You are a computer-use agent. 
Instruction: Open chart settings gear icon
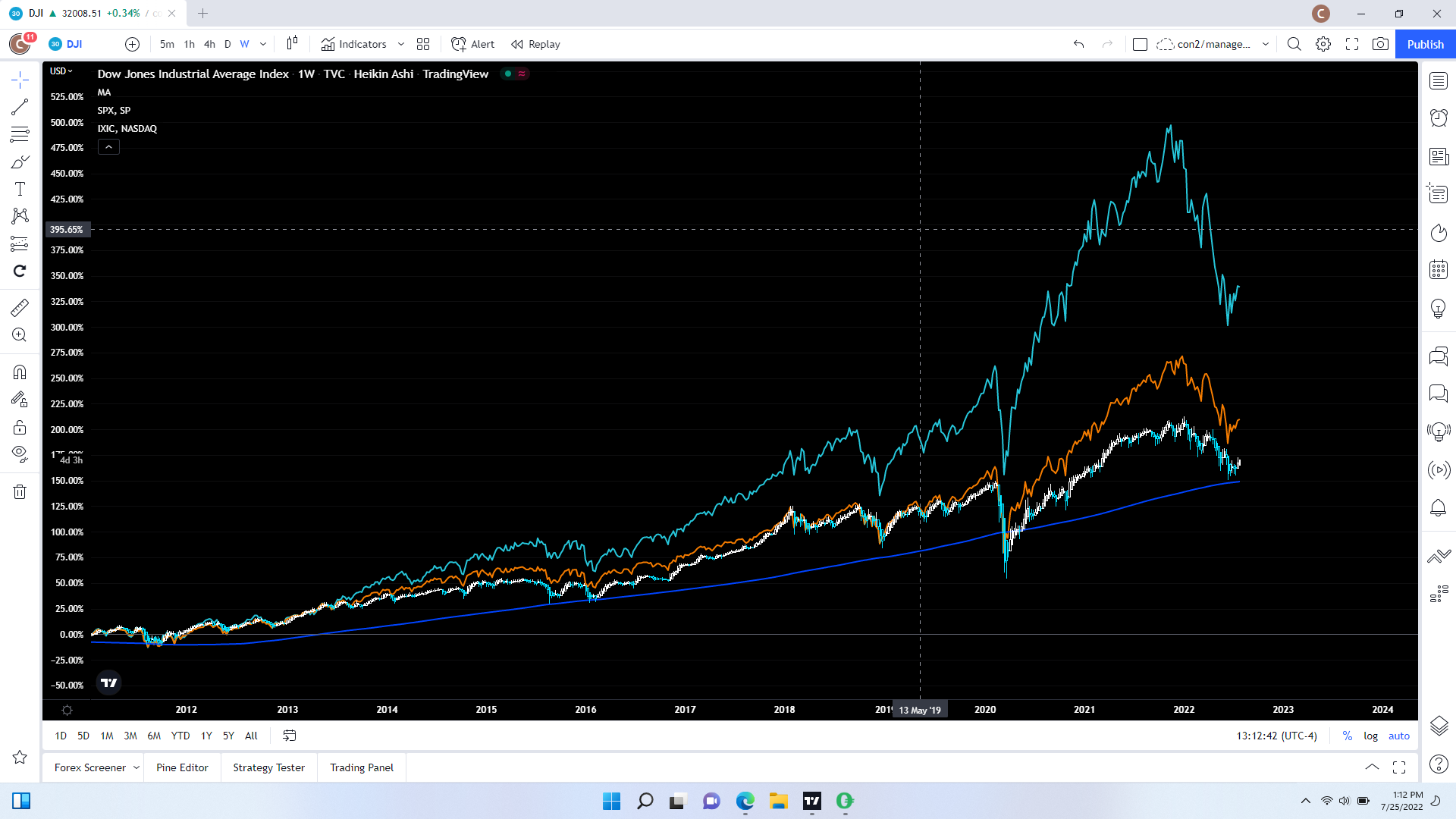click(x=1323, y=44)
